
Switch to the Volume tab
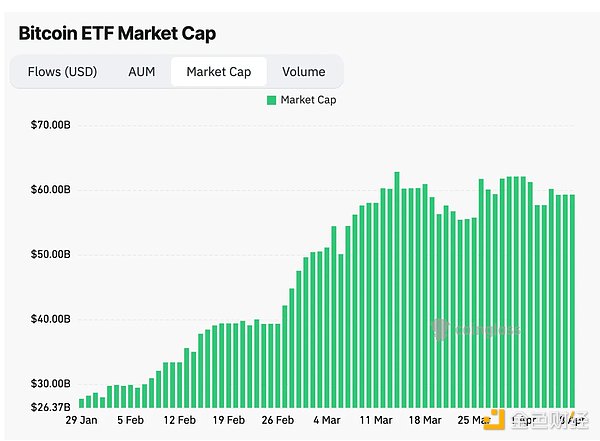tap(303, 72)
